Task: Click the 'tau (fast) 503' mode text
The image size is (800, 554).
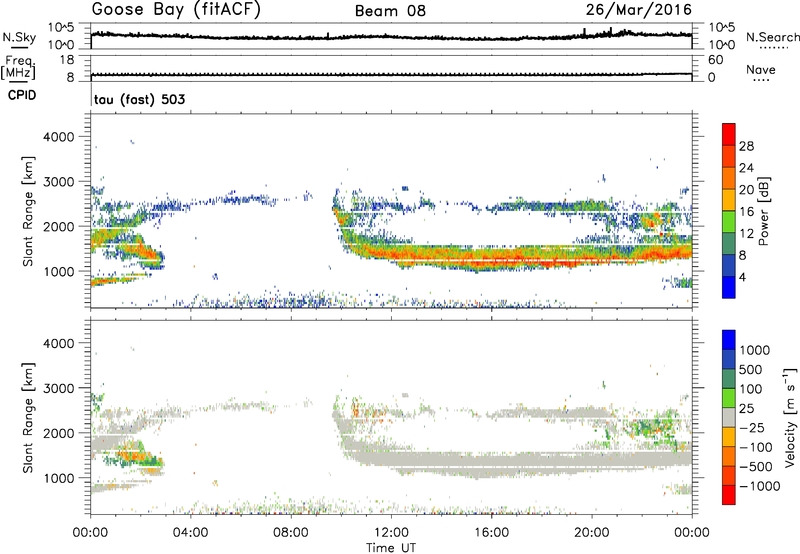Action: [139, 99]
